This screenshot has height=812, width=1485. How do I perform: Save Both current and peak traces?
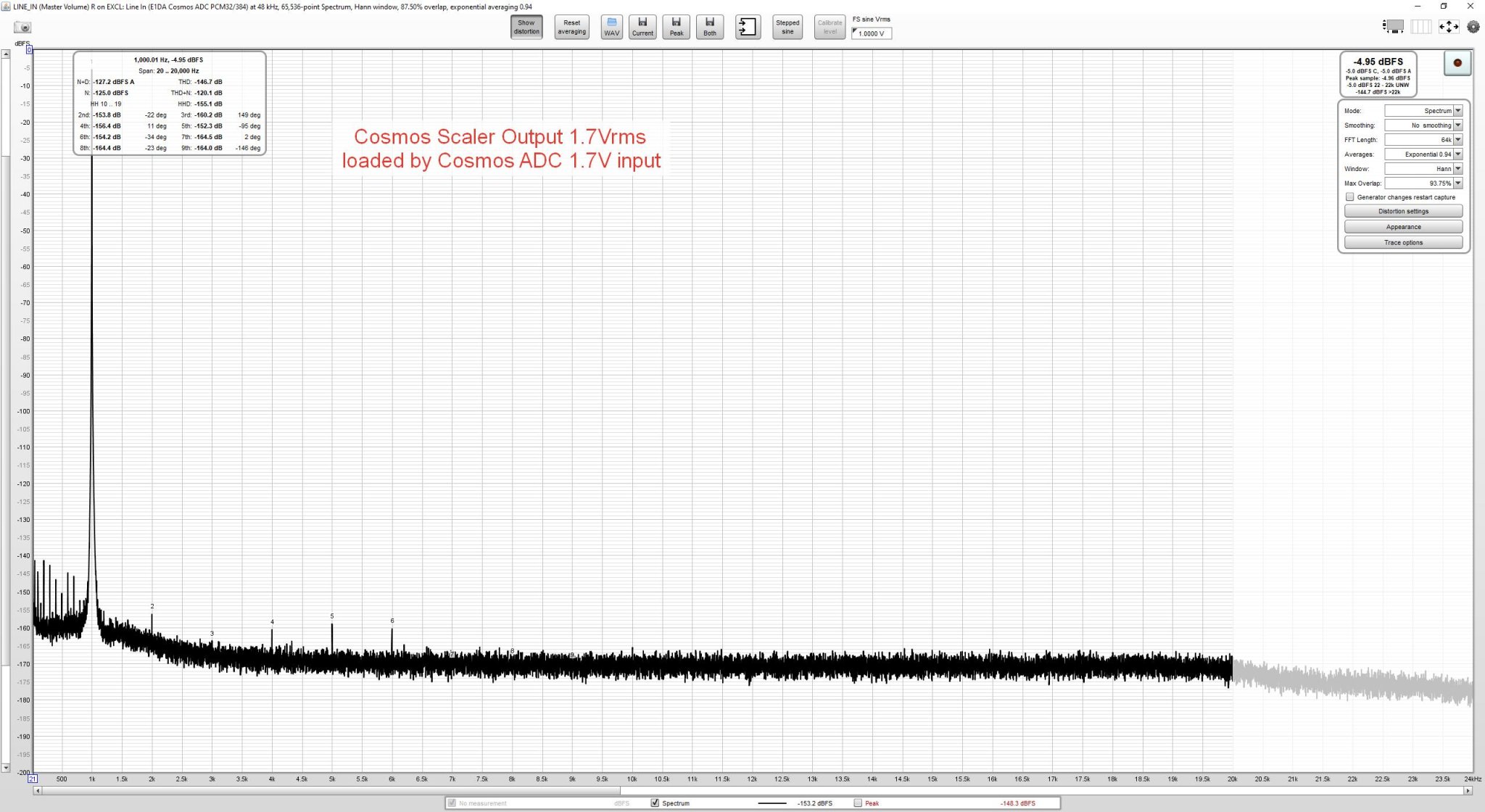(710, 27)
